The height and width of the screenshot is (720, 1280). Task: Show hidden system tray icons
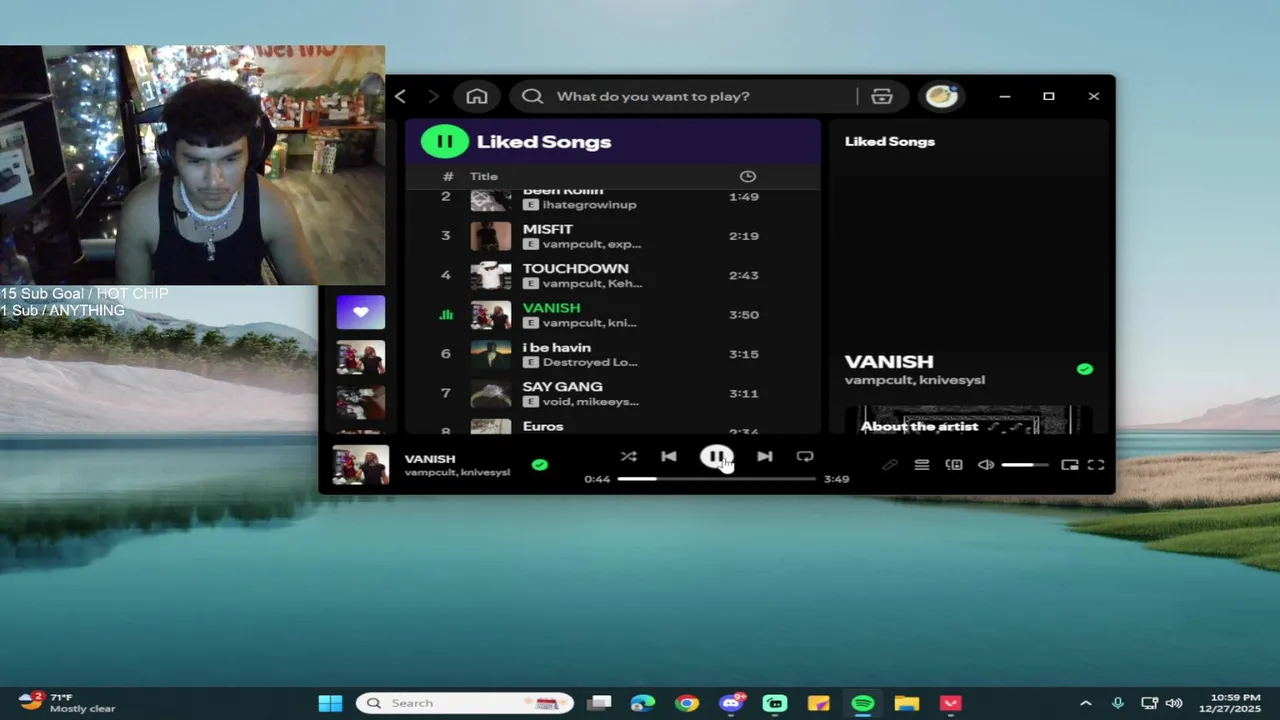pyautogui.click(x=1085, y=703)
